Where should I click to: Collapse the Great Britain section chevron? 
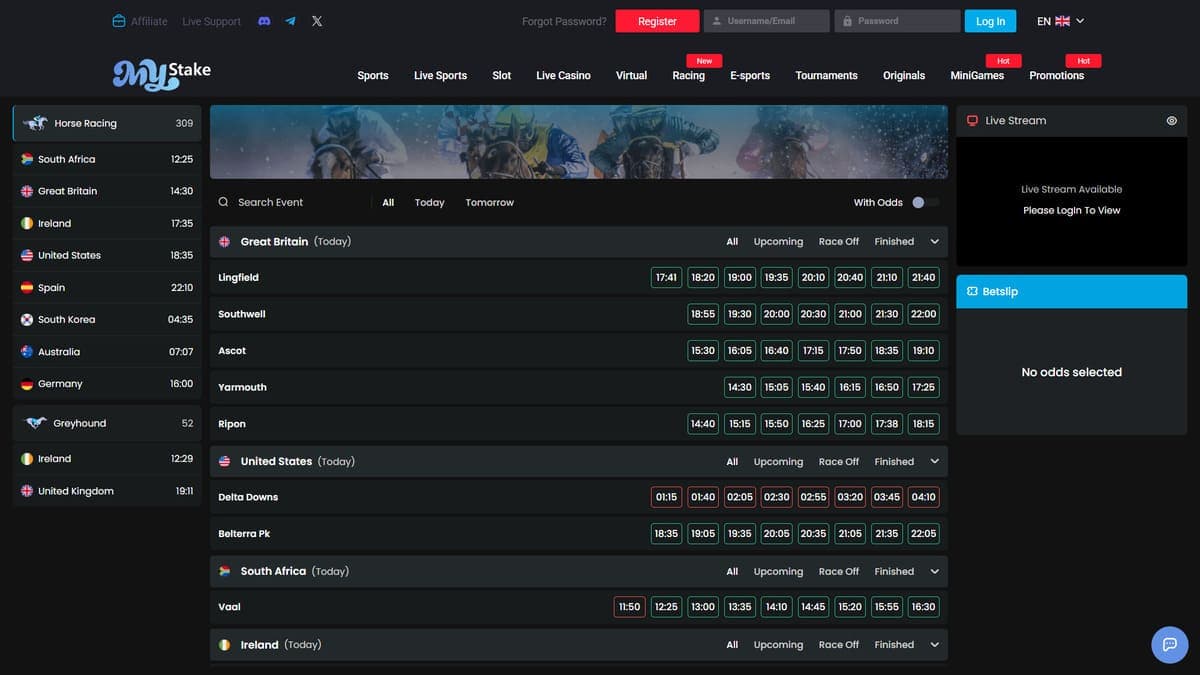pyautogui.click(x=935, y=242)
